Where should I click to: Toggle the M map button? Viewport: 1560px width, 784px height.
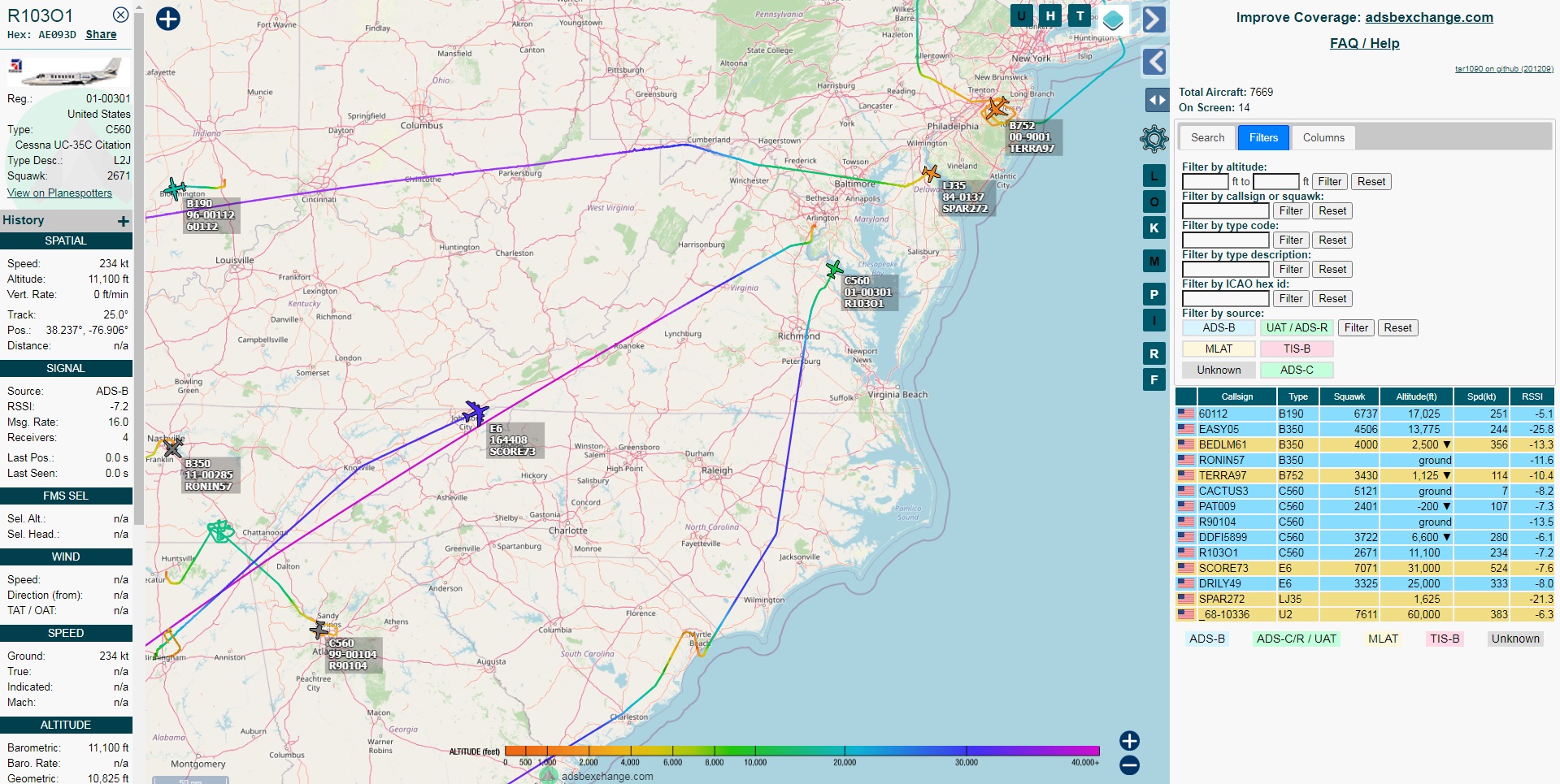pos(1154,261)
